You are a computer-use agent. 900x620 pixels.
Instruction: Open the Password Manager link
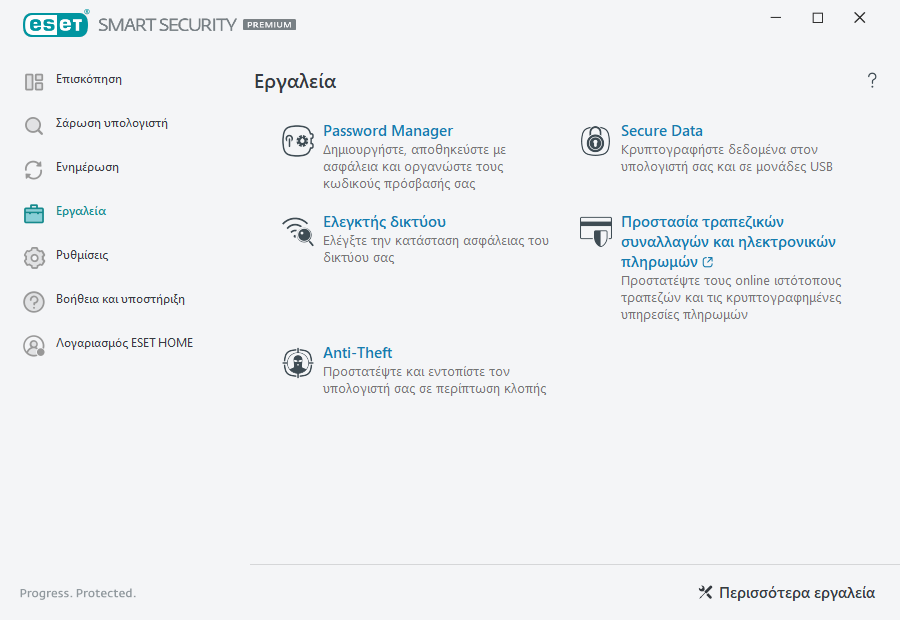[387, 131]
